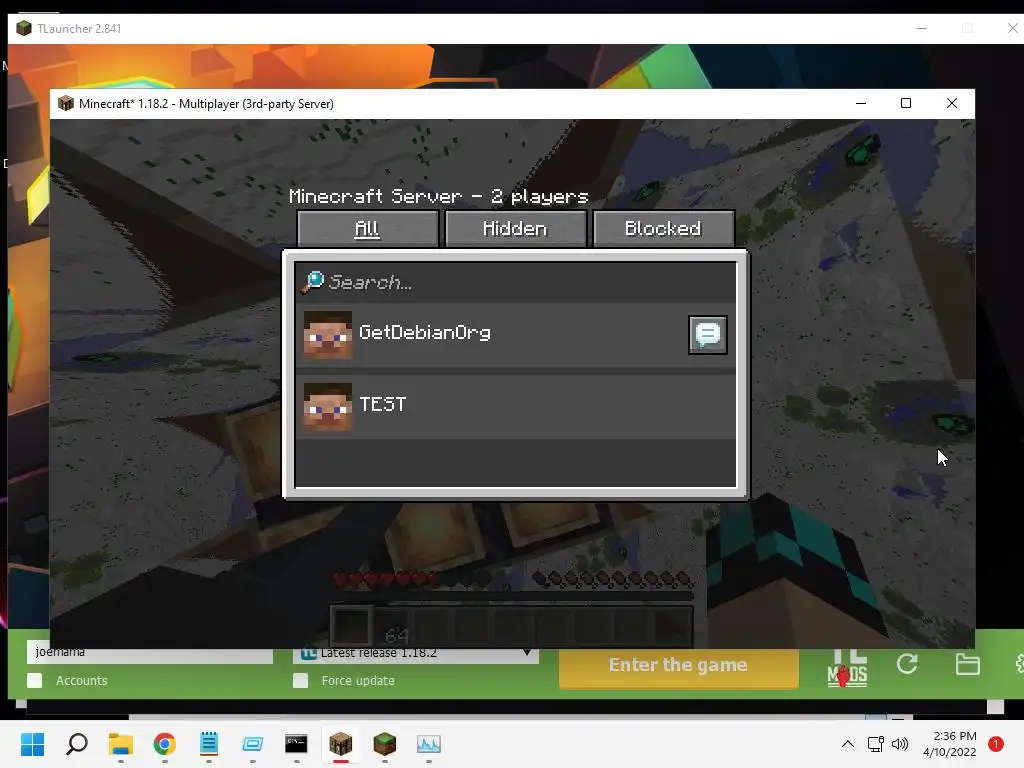
Task: Open the volume tray icon
Action: click(900, 744)
